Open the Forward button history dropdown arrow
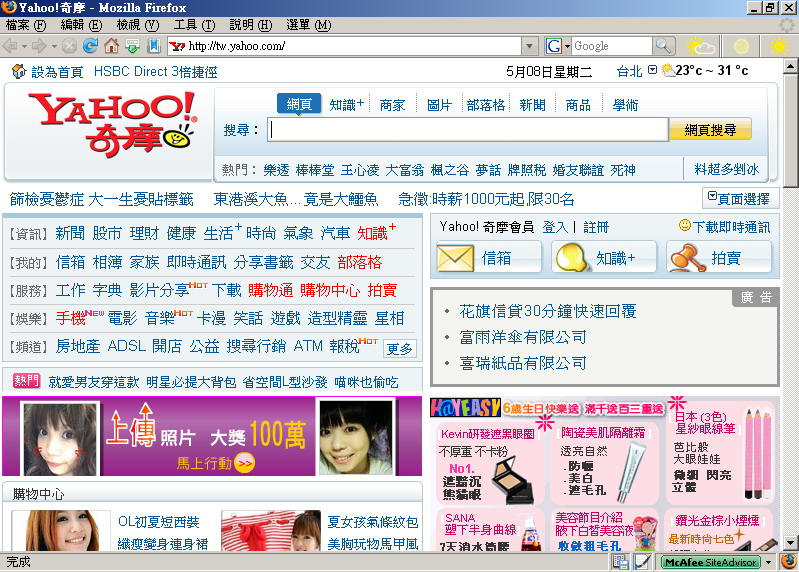 (54, 47)
